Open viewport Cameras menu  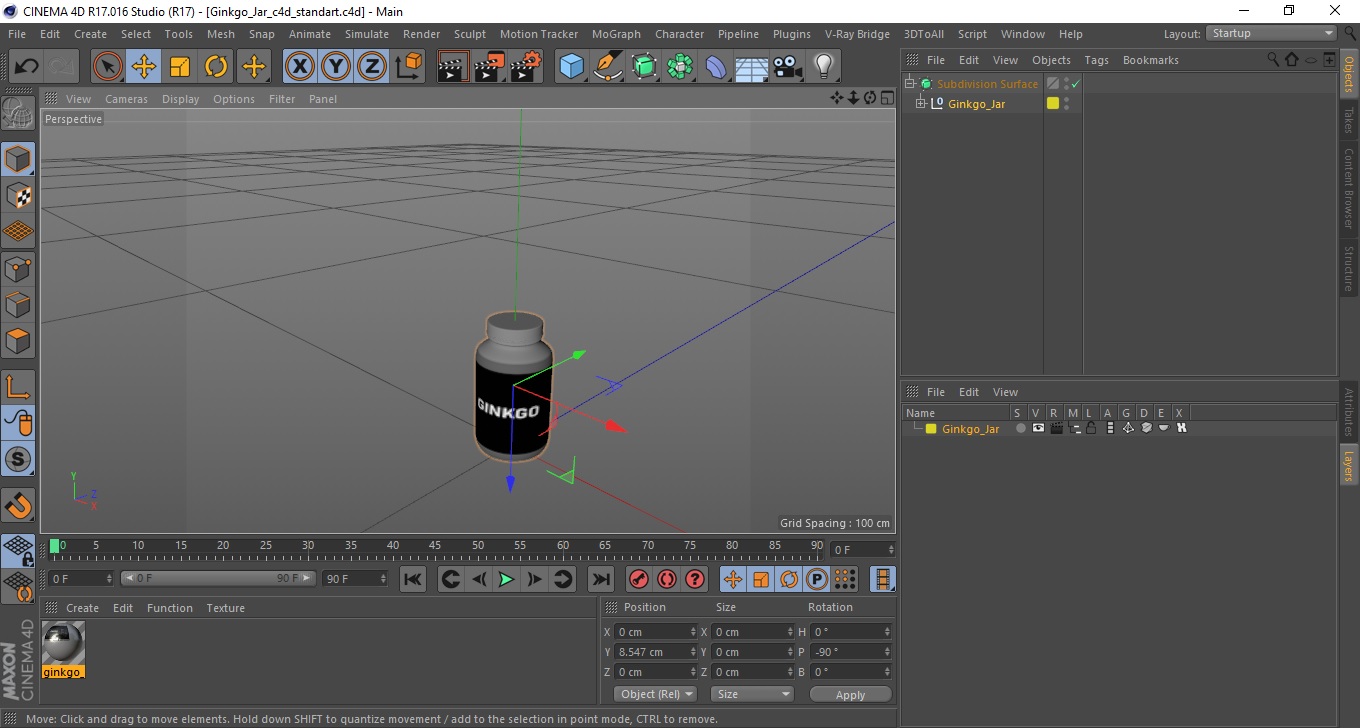point(126,99)
